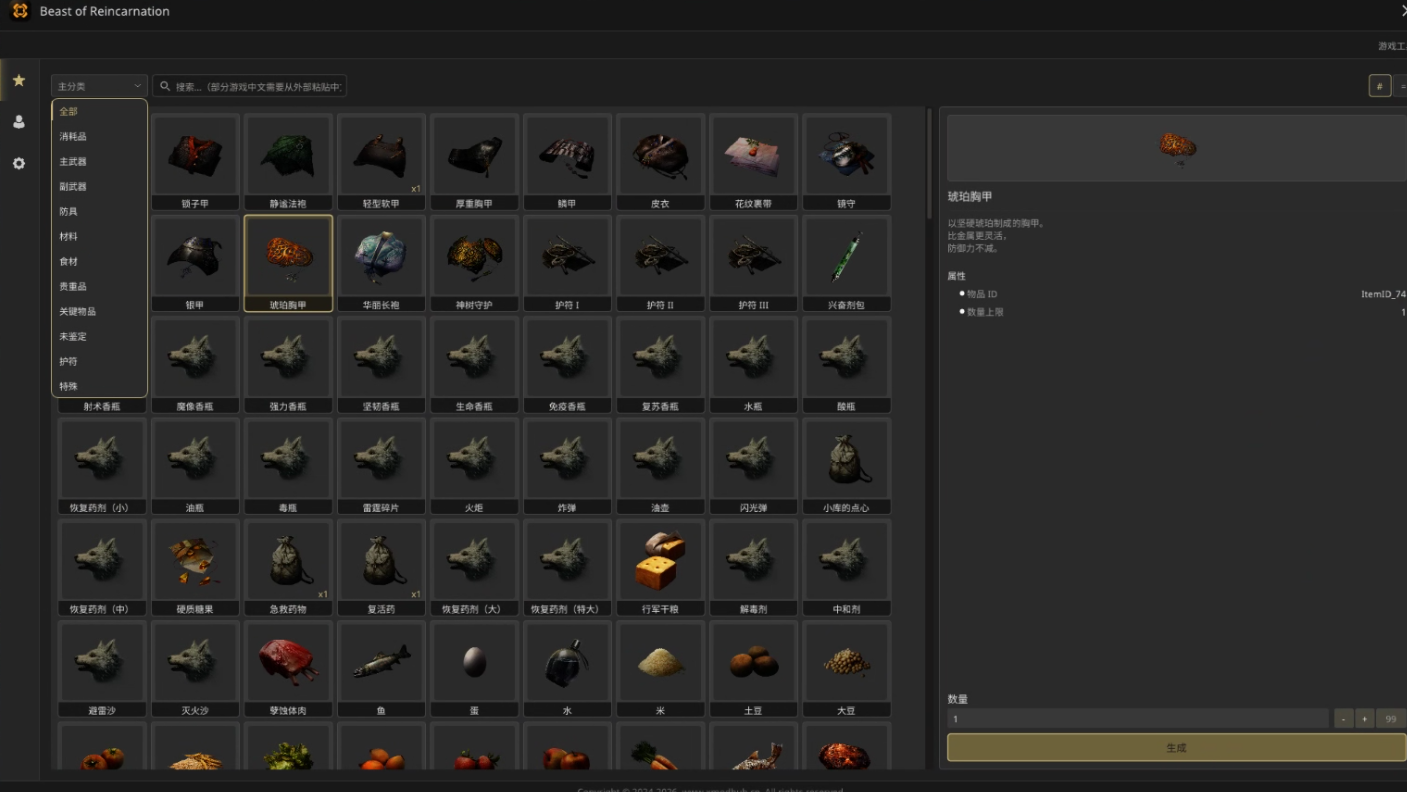Click the 生成 generate button

pyautogui.click(x=1177, y=747)
